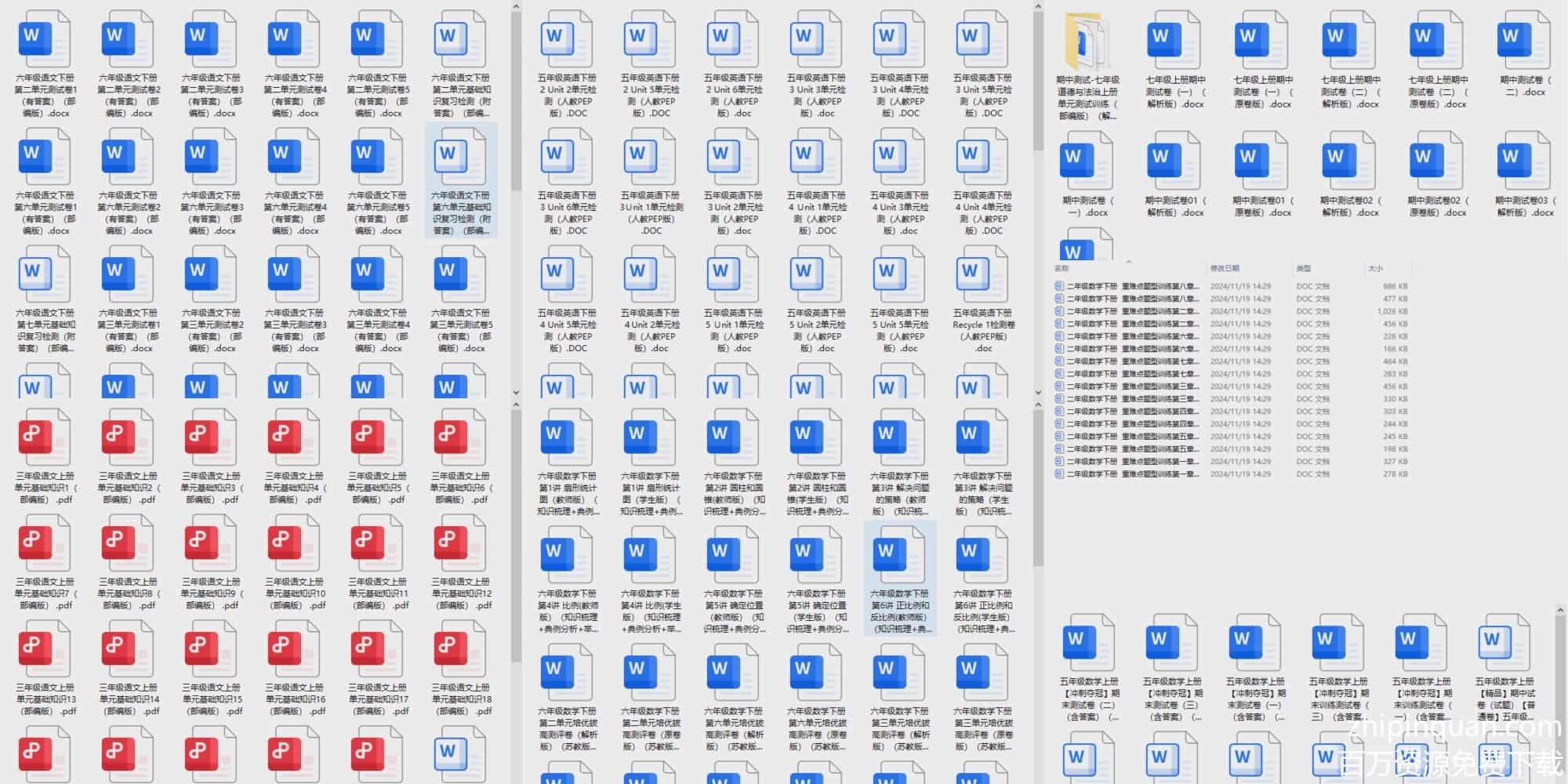Open 六年级语文下册第二单元测试卷1 document icon
This screenshot has width=1568, height=784.
click(x=45, y=39)
